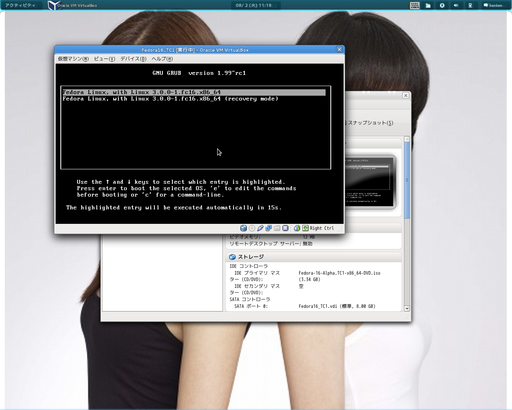Image resolution: width=512 pixels, height=410 pixels.
Task: Close the Fedora16_TC1 VM window
Action: (339, 49)
